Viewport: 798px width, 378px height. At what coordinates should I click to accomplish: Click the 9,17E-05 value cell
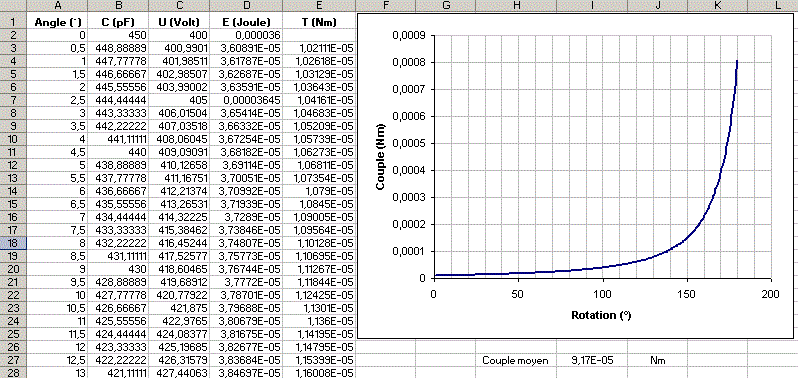592,360
